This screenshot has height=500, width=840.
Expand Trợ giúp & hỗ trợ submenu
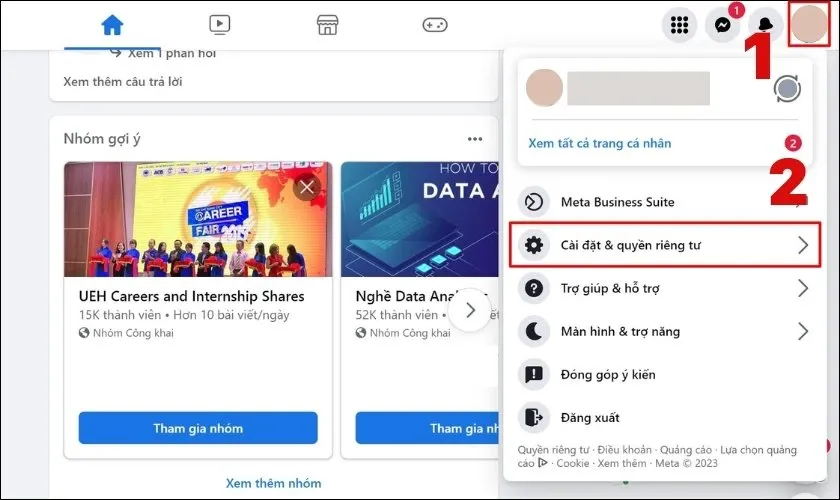(x=664, y=288)
